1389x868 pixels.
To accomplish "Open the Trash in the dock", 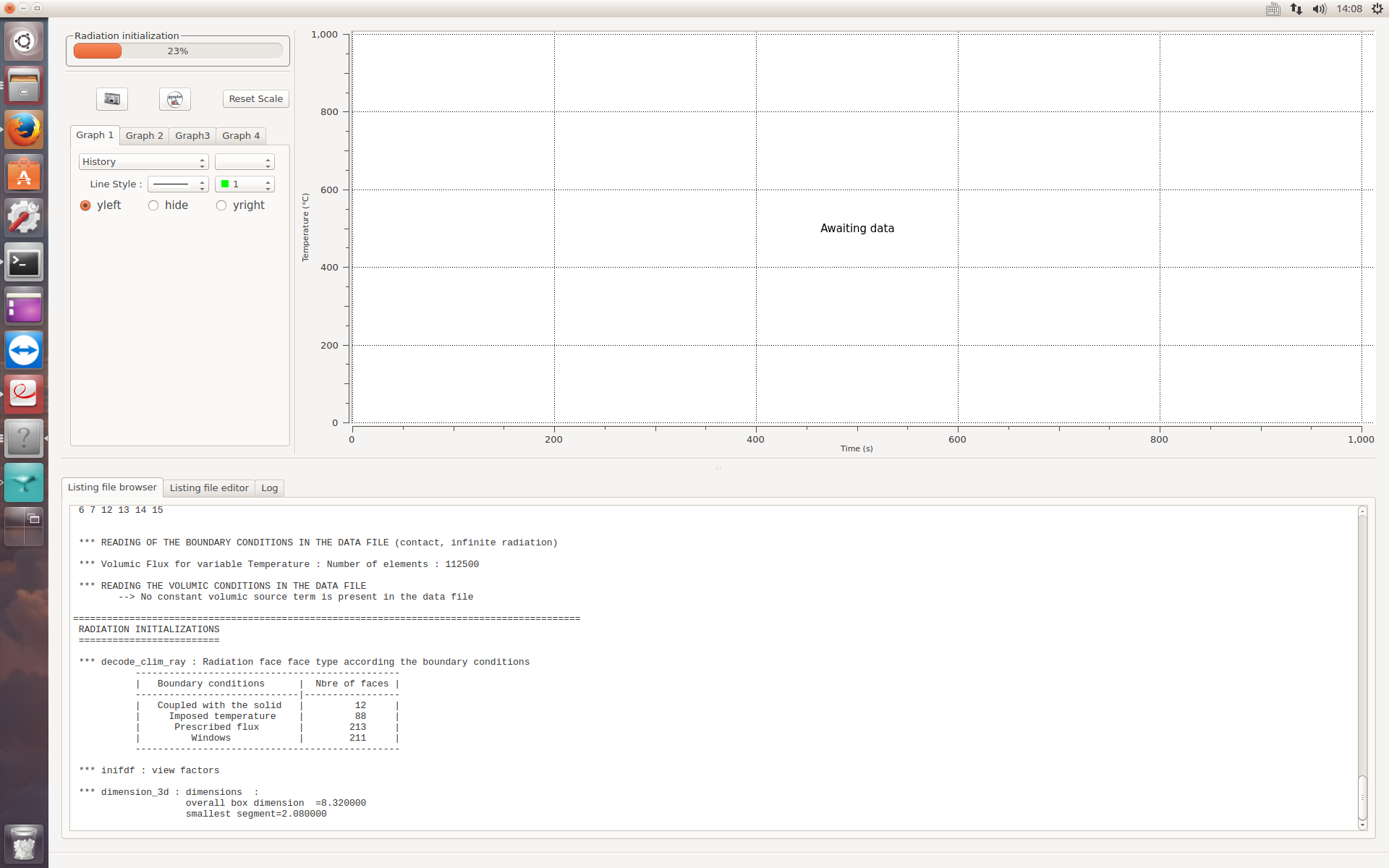I will pos(24,843).
